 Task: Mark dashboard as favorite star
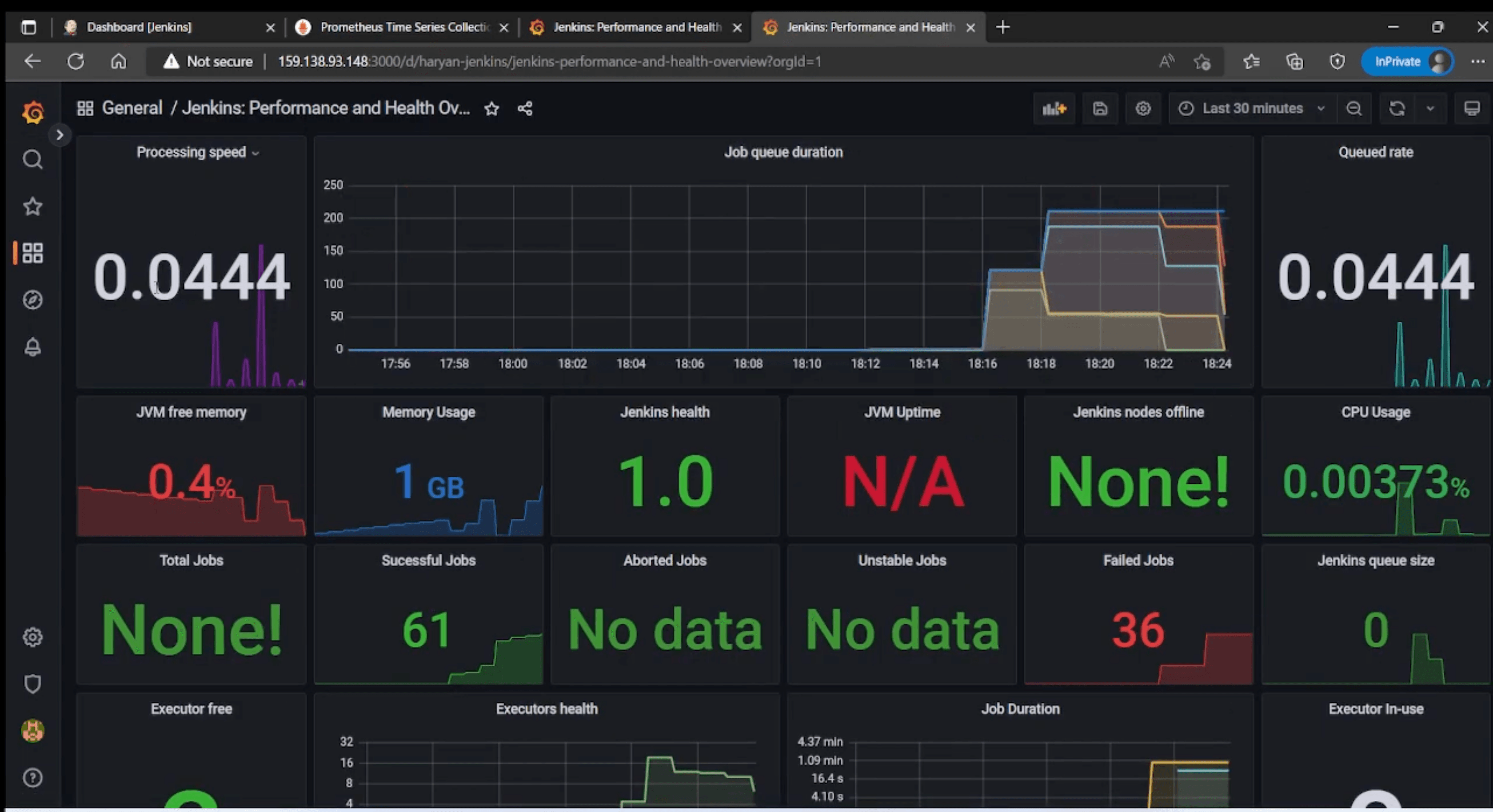click(x=491, y=108)
